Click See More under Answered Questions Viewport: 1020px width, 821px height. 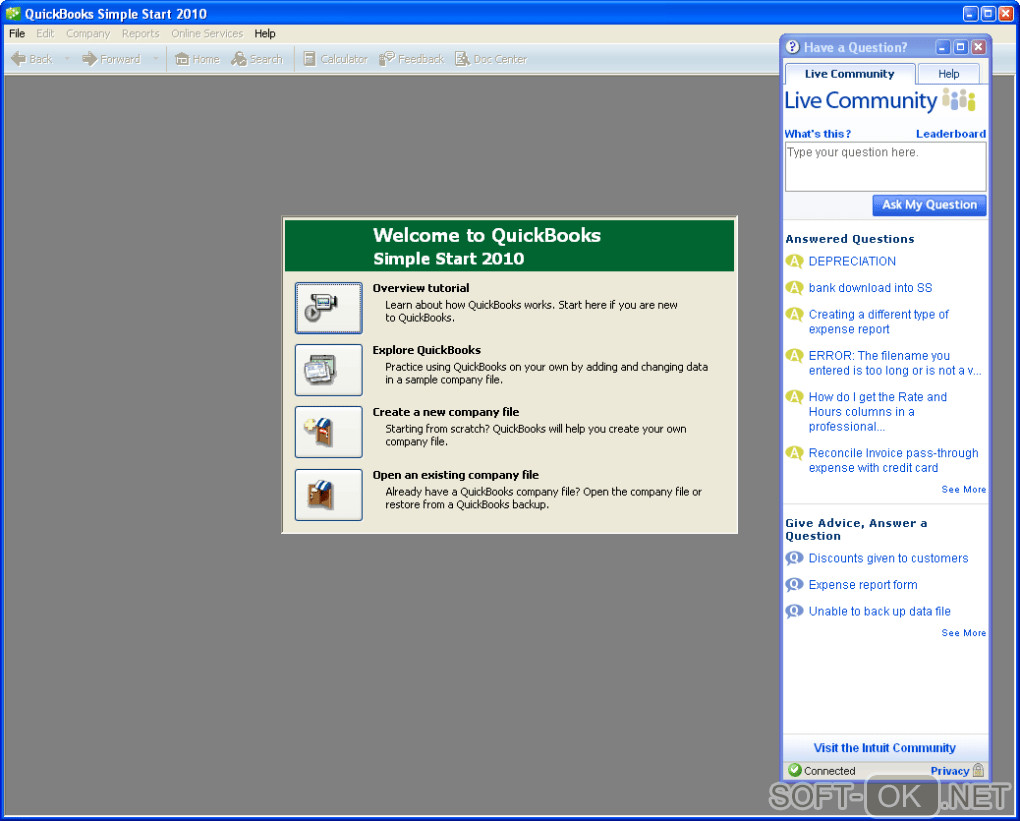pos(963,490)
